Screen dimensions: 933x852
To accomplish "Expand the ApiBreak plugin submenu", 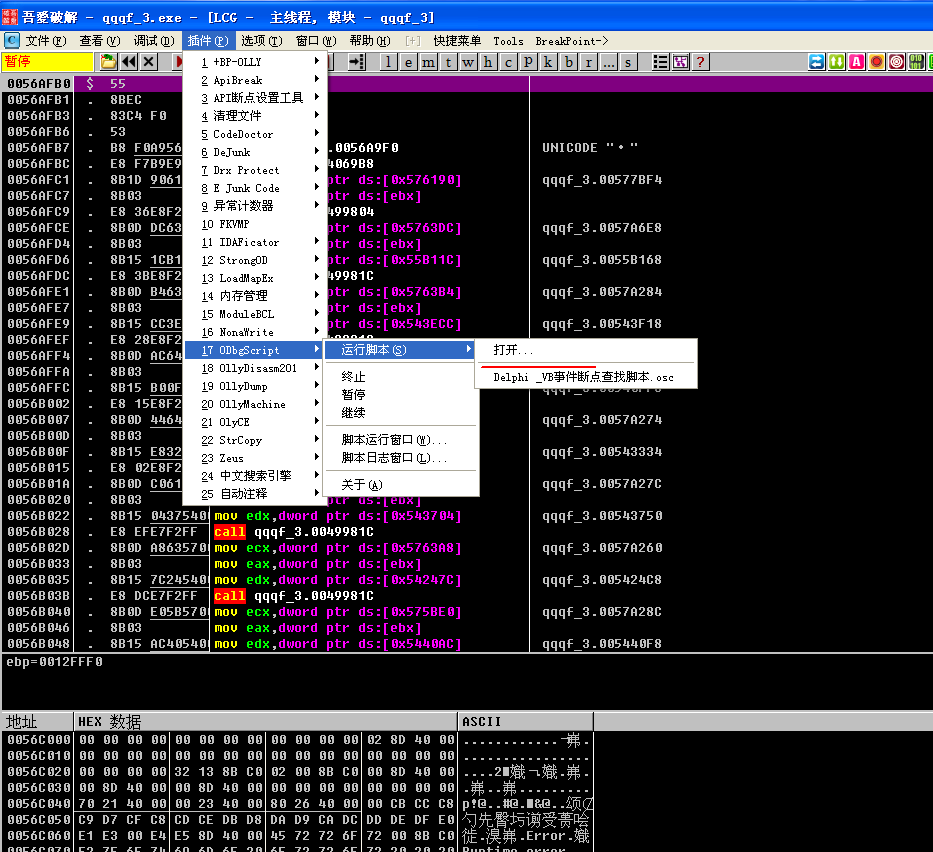I will 255,80.
